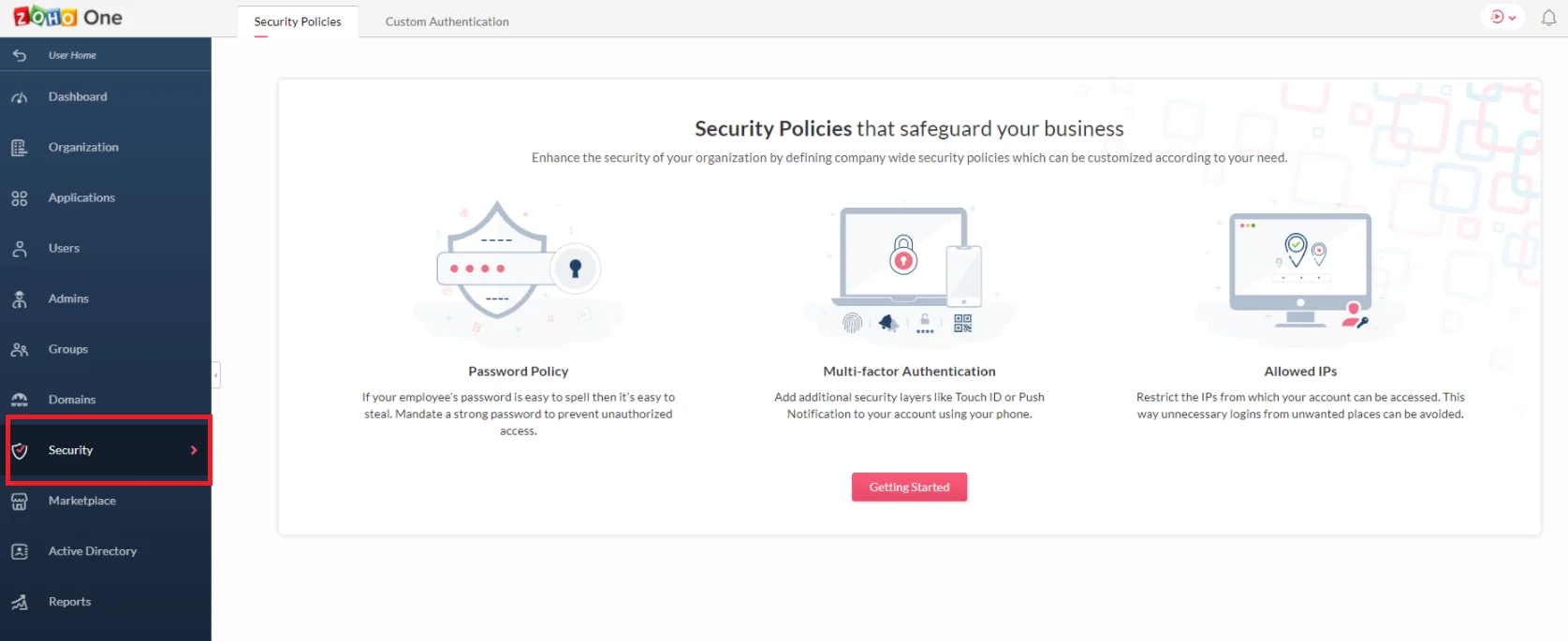Open the Marketplace storefront icon
The width and height of the screenshot is (1568, 641).
[x=20, y=501]
